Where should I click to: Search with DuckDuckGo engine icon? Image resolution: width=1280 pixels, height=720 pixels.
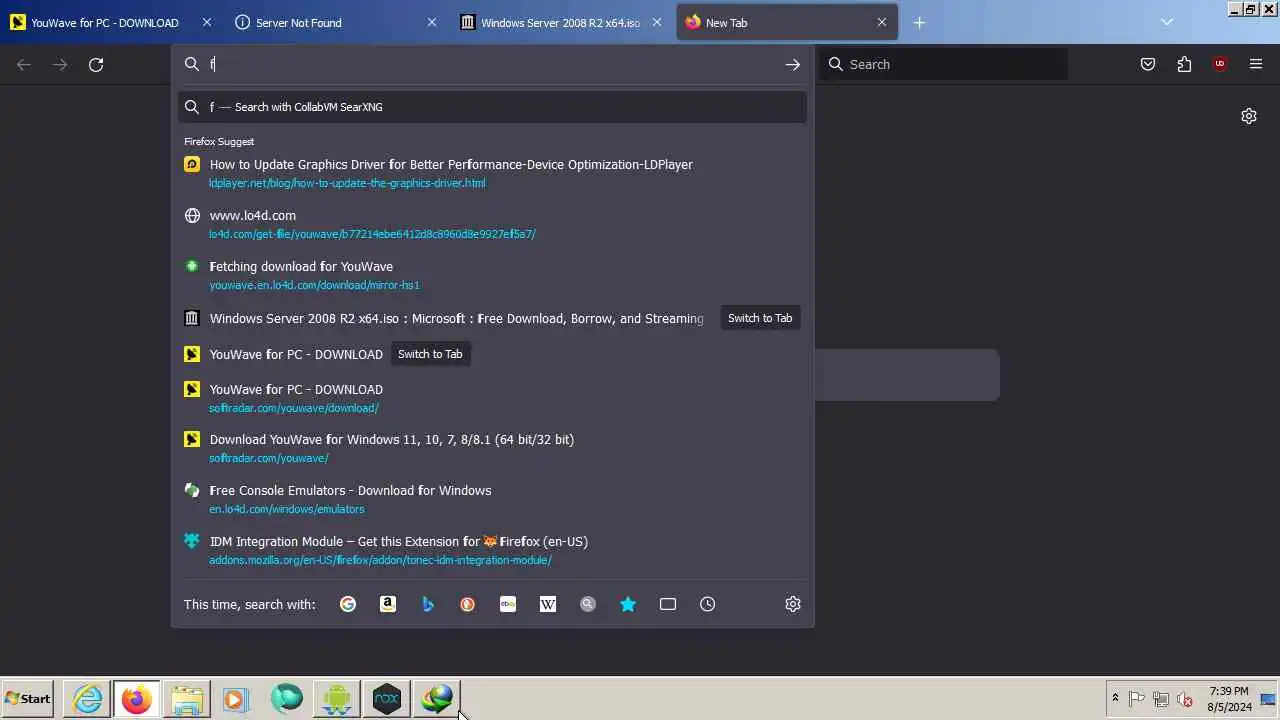tap(468, 604)
